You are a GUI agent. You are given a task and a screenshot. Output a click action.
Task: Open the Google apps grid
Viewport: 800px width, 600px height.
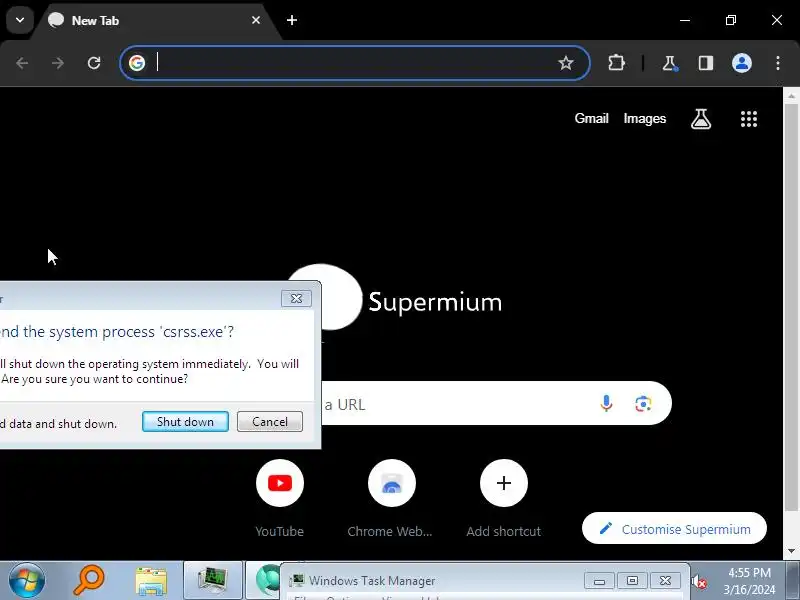pos(748,119)
